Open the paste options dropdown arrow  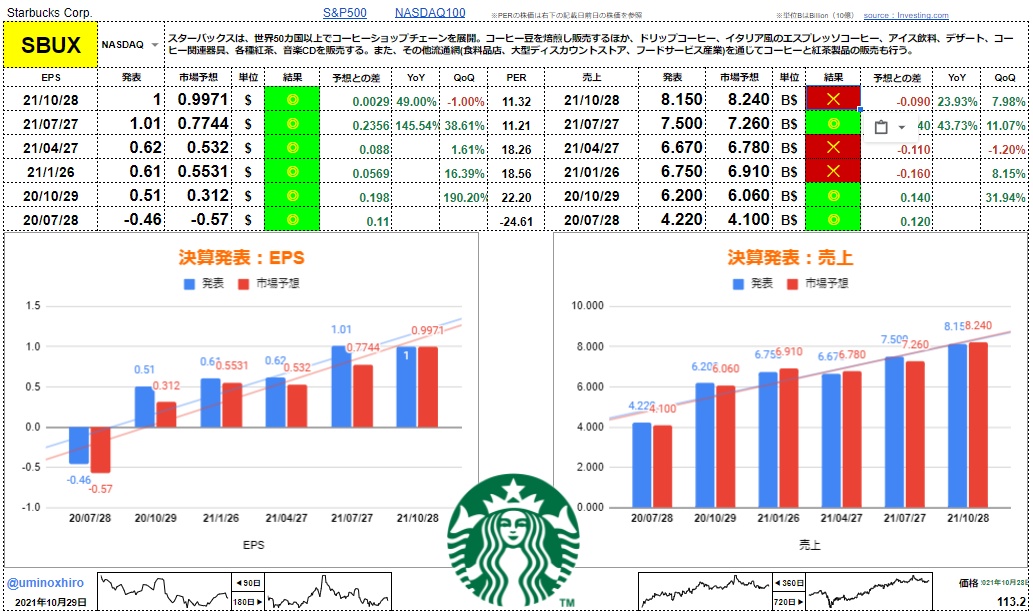pos(901,127)
